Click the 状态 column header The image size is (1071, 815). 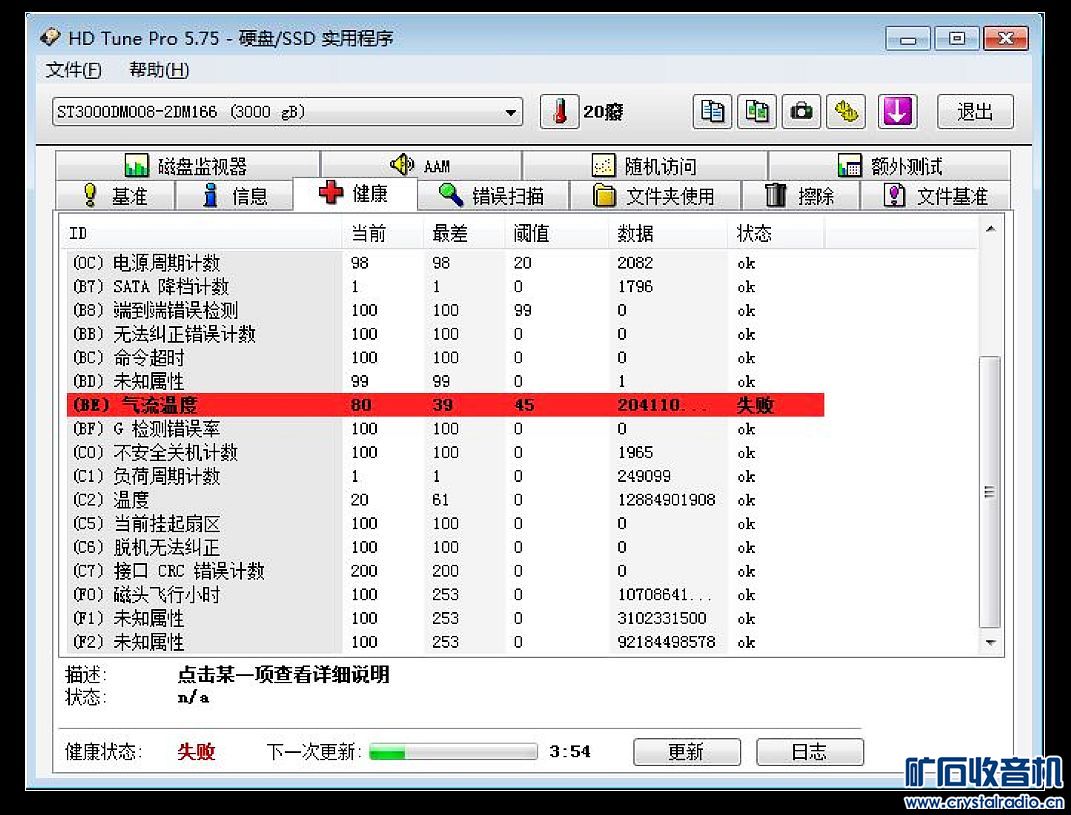tap(776, 234)
